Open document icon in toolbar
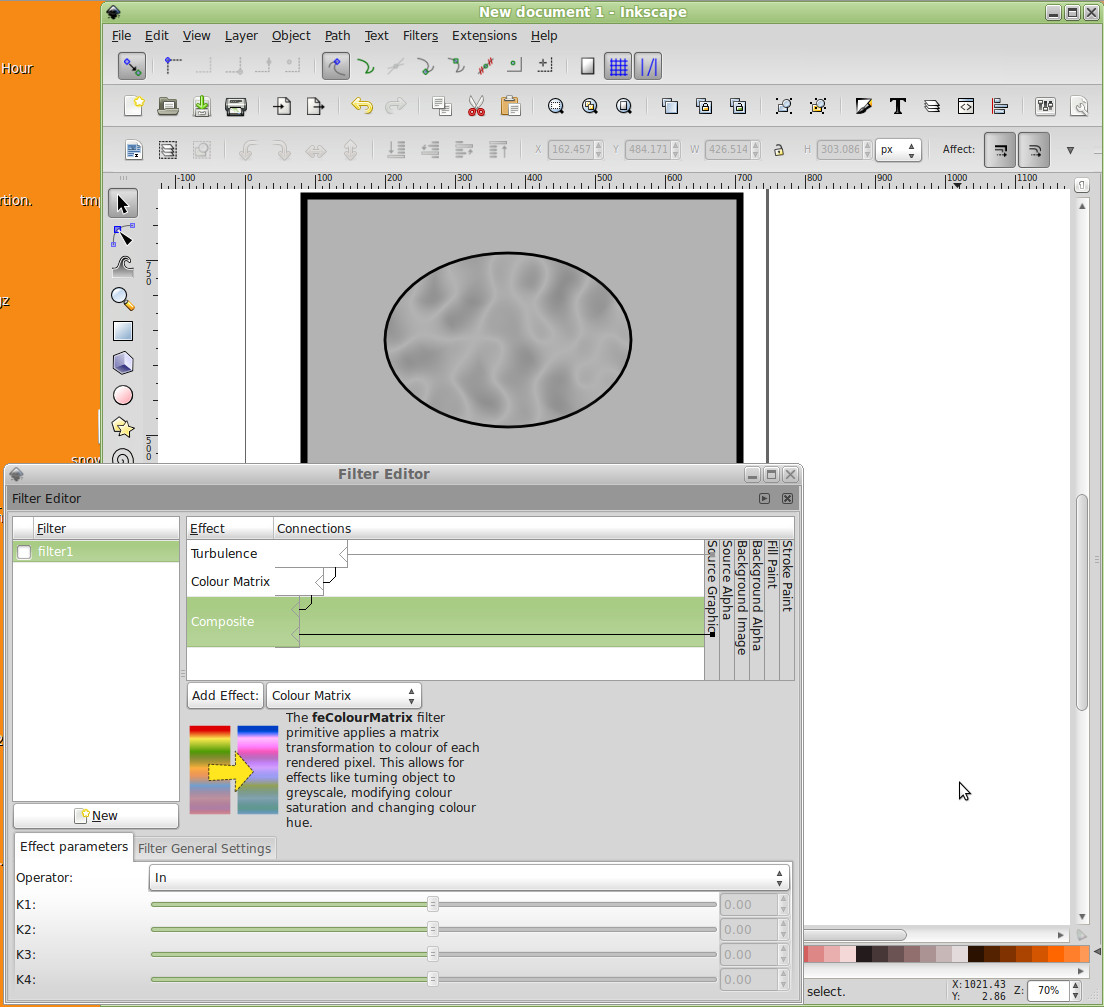 pyautogui.click(x=168, y=106)
